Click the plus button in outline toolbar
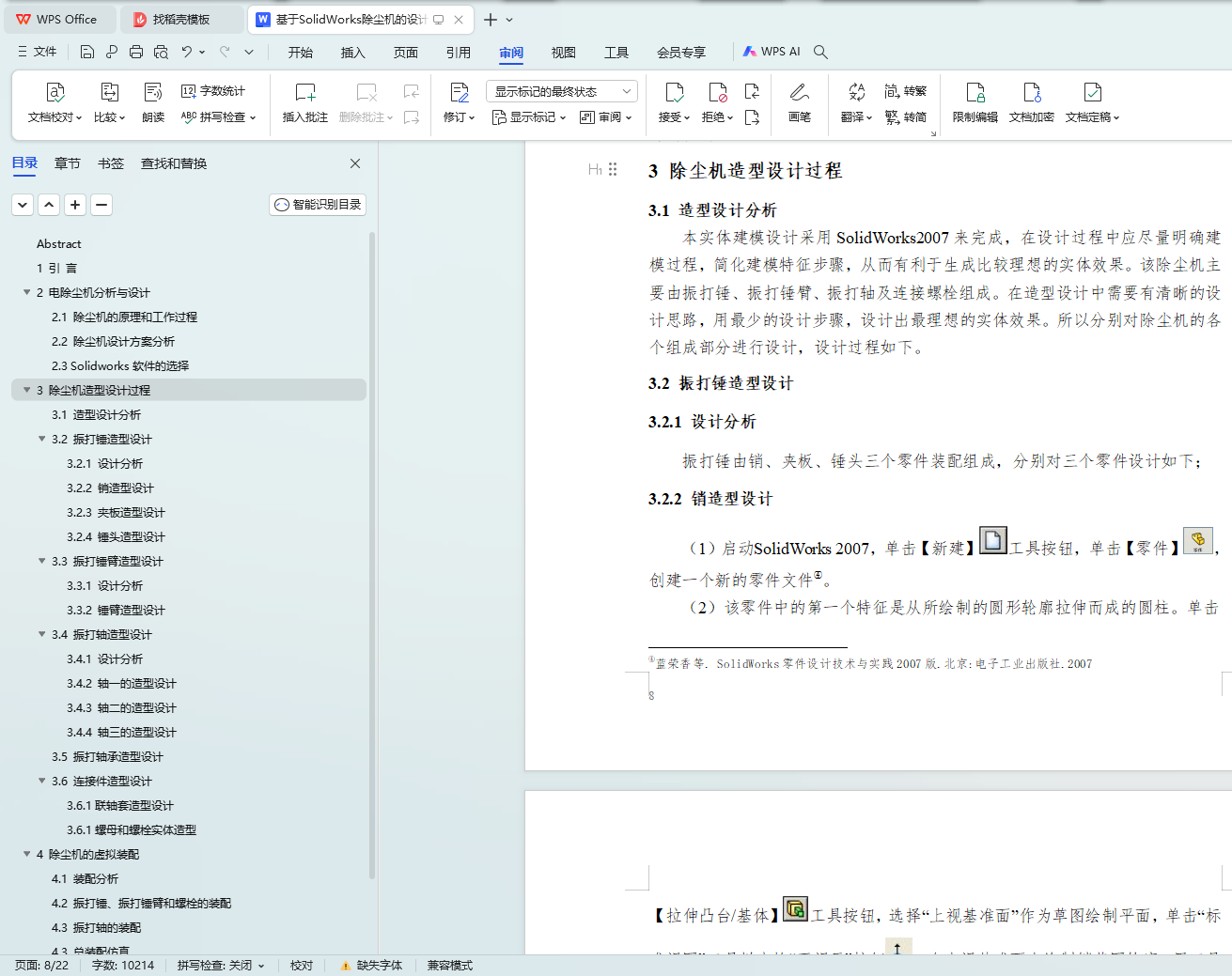Image resolution: width=1232 pixels, height=976 pixels. (x=75, y=205)
